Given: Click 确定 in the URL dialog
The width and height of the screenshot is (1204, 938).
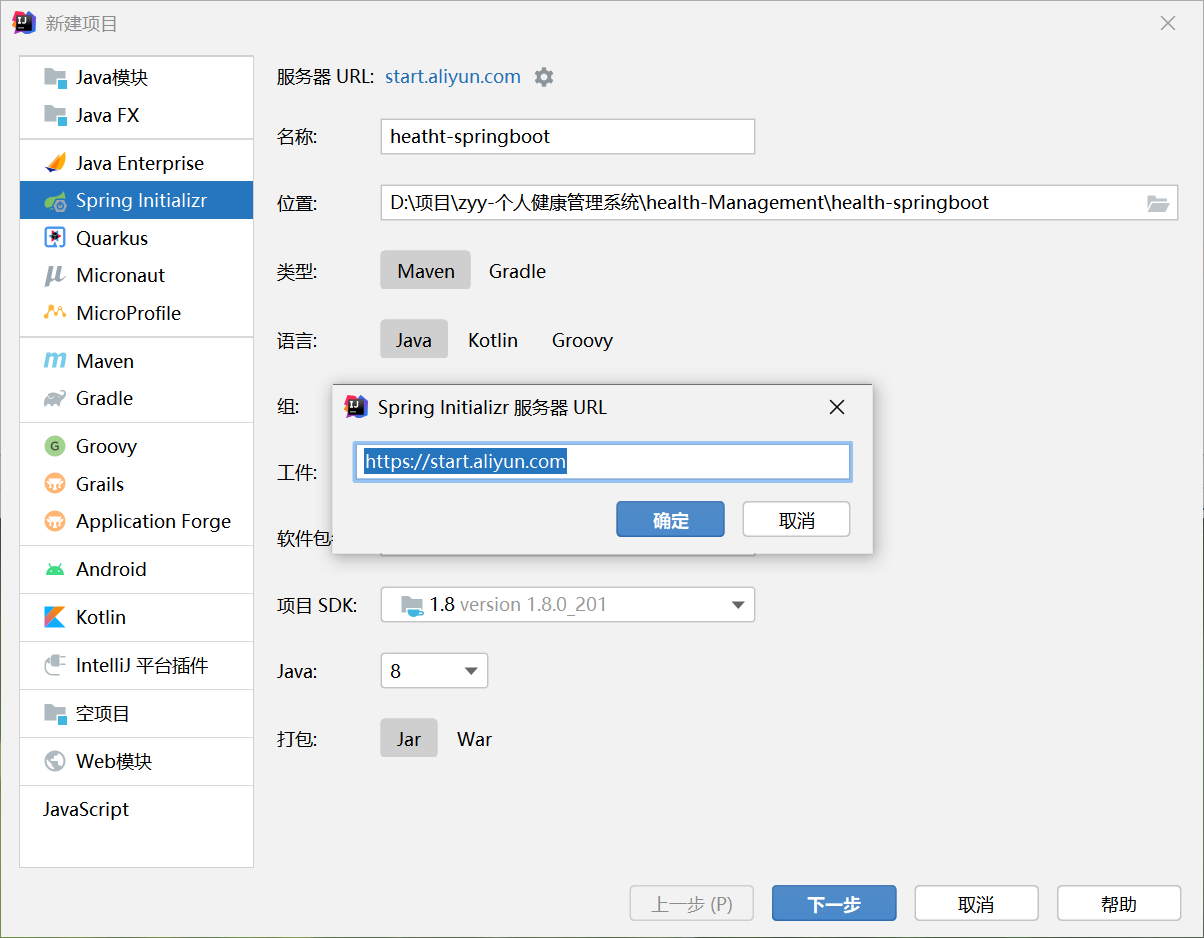Looking at the screenshot, I should click(670, 519).
